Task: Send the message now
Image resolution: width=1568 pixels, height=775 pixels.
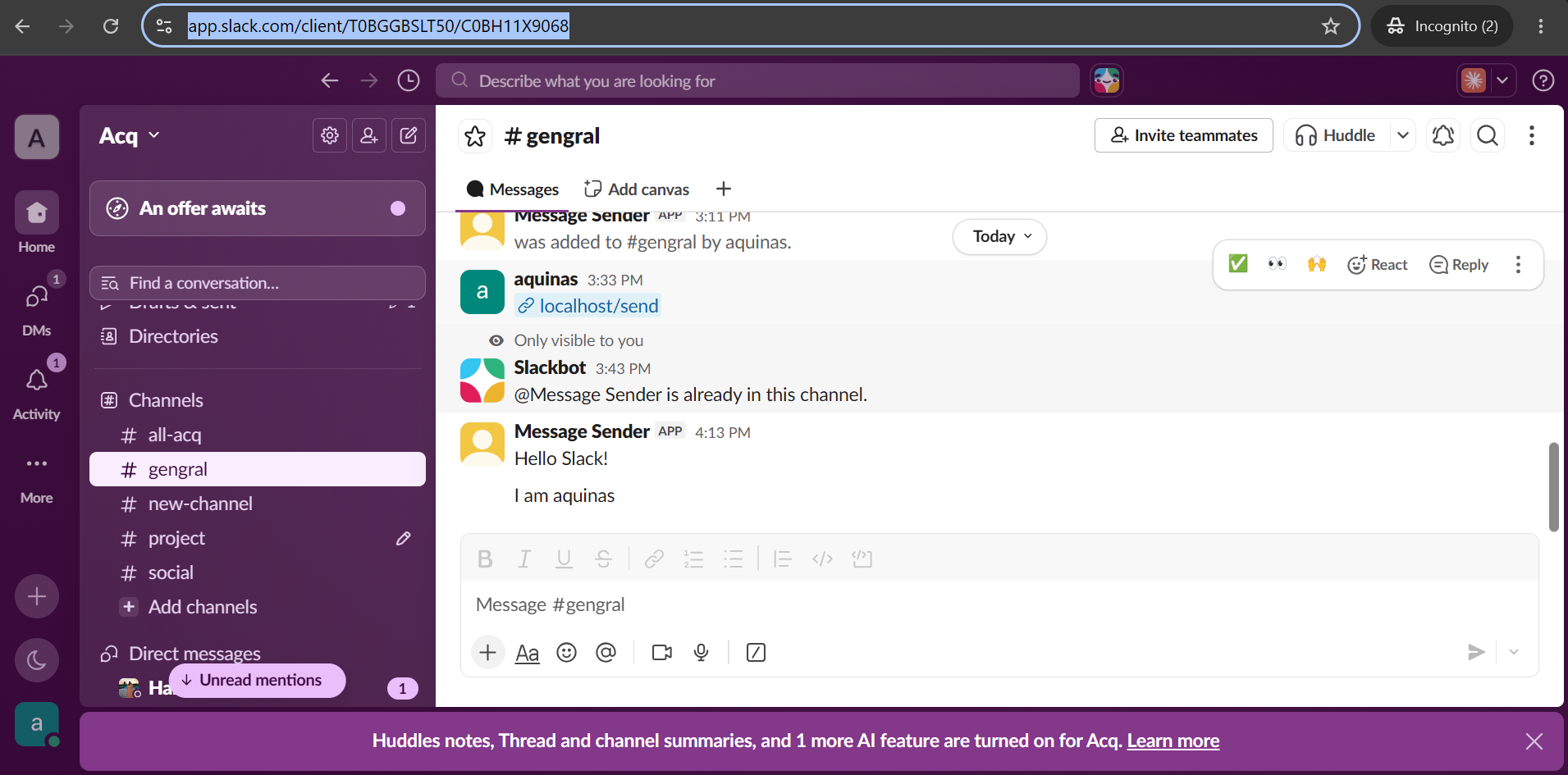Action: point(1476,653)
